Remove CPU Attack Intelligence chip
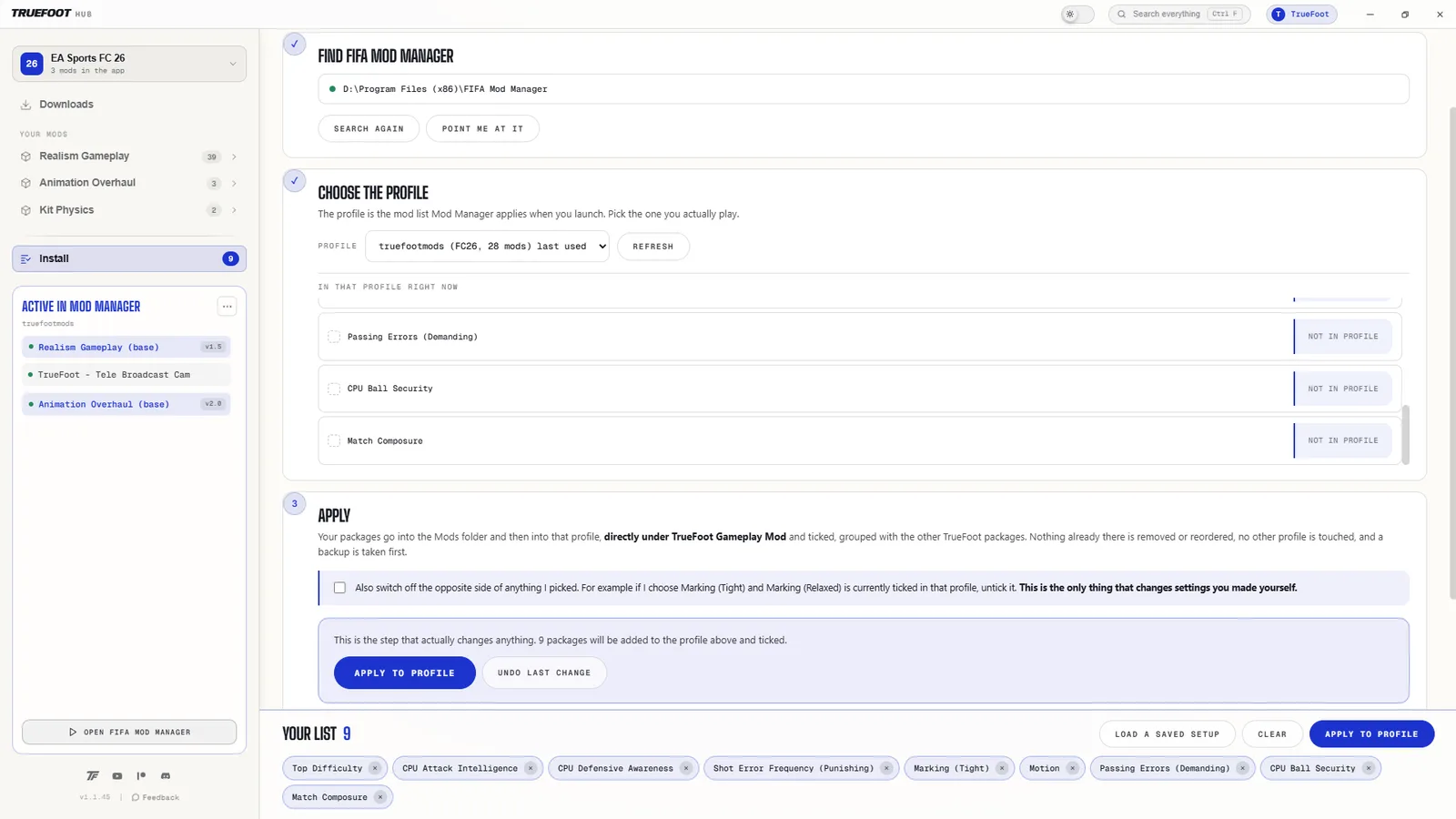Viewport: 1456px width, 819px height. pyautogui.click(x=531, y=768)
